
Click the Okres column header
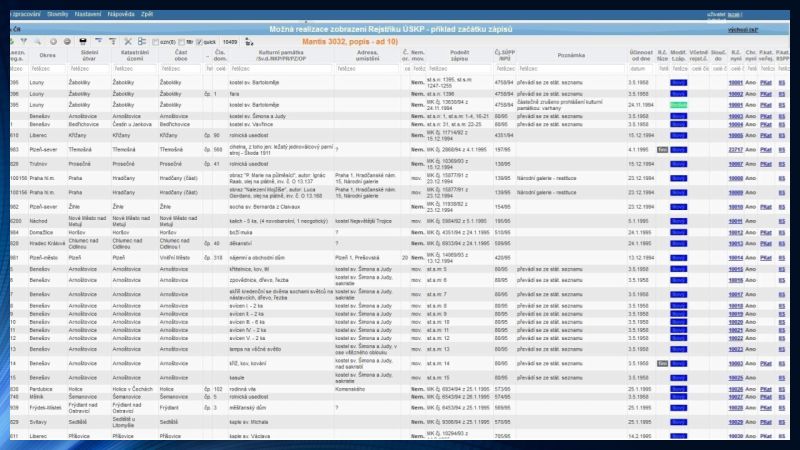[x=47, y=55]
